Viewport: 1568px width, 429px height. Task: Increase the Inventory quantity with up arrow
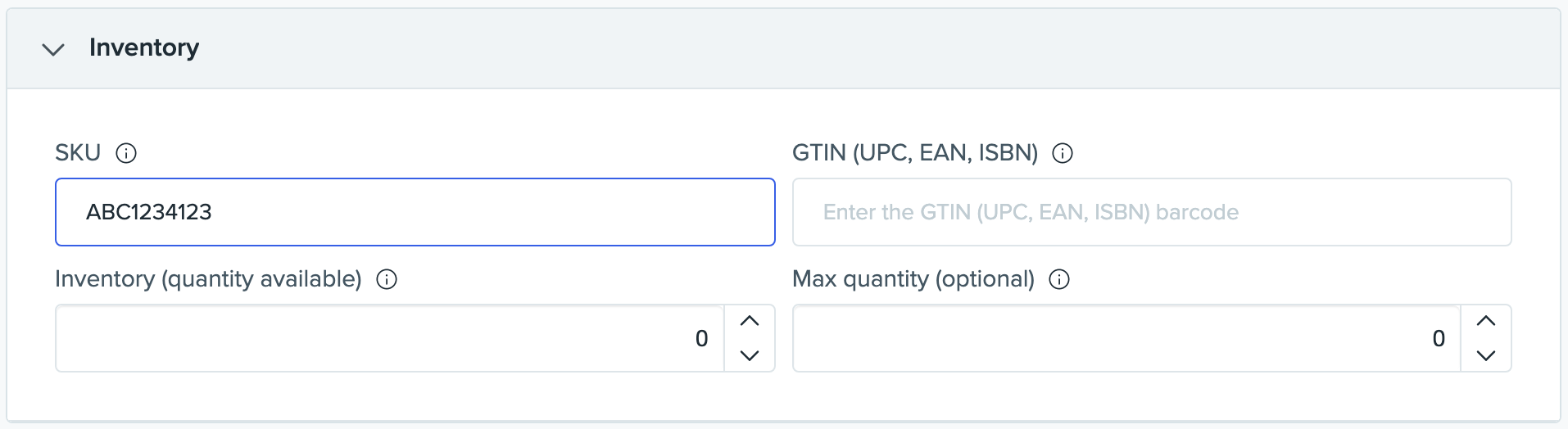tap(750, 322)
